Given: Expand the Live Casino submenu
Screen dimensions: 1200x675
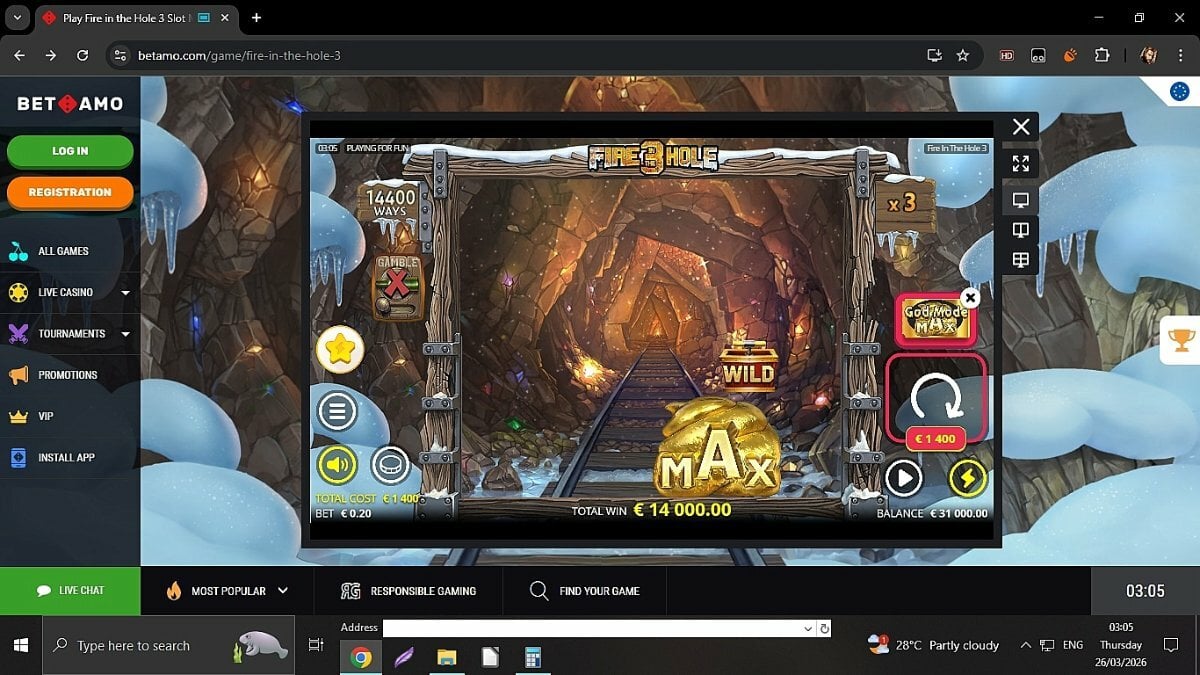Looking at the screenshot, I should (125, 293).
